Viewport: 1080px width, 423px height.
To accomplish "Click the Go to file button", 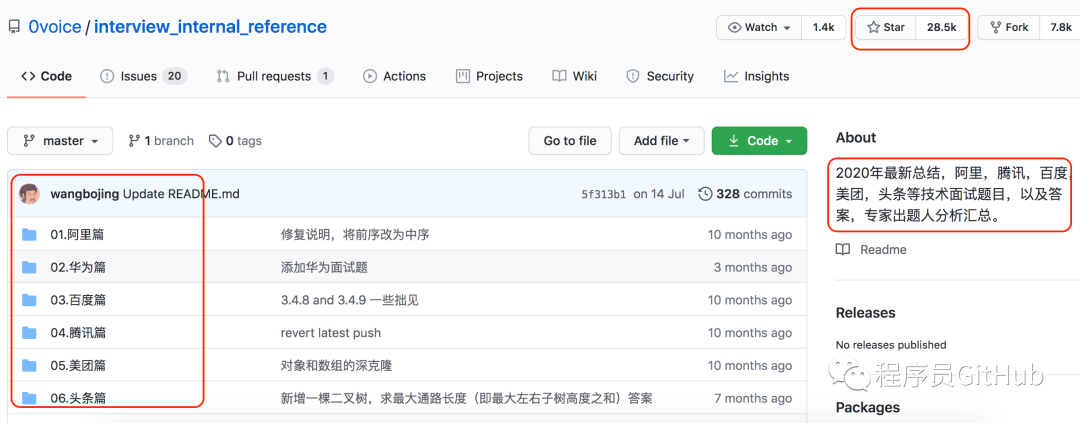I will (570, 141).
